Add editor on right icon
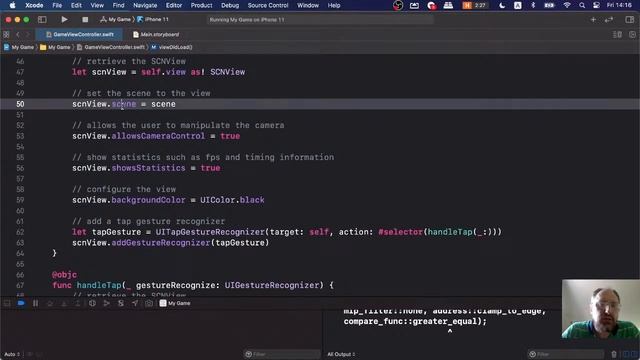 pyautogui.click(x=632, y=35)
